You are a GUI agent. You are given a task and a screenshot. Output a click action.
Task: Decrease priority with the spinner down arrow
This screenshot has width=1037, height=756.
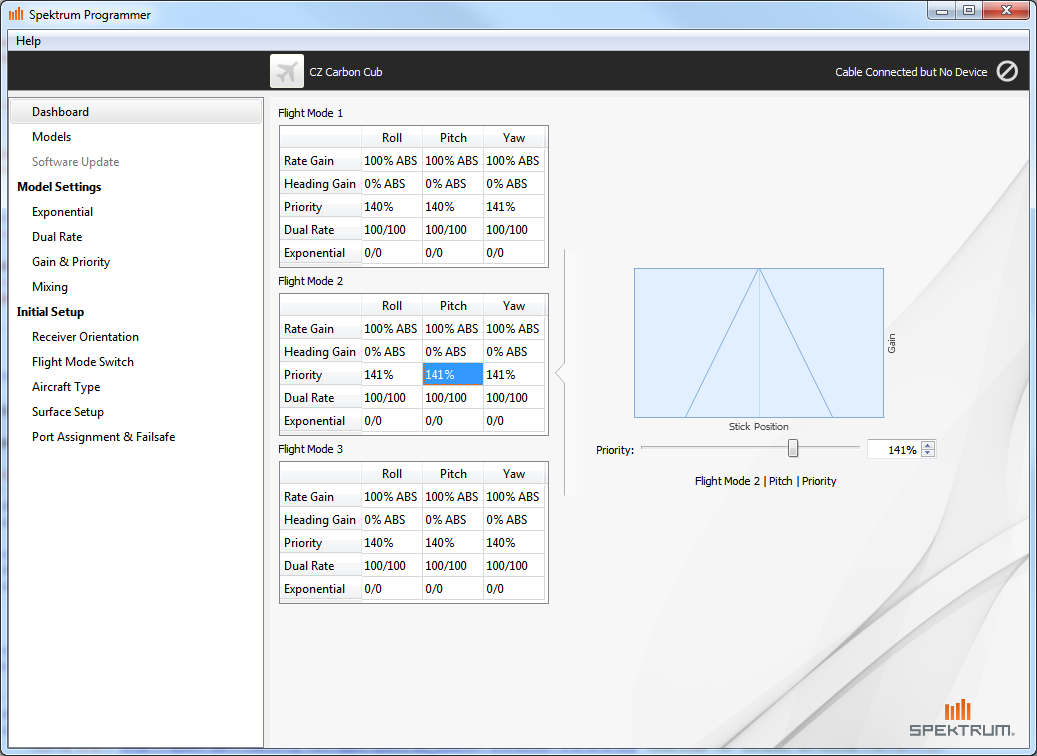coord(928,453)
